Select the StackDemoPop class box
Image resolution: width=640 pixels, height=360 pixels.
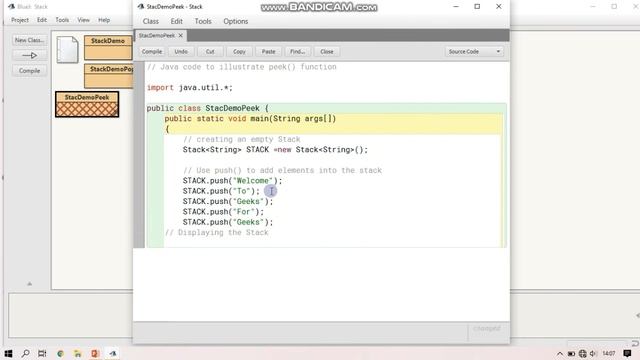coord(109,76)
